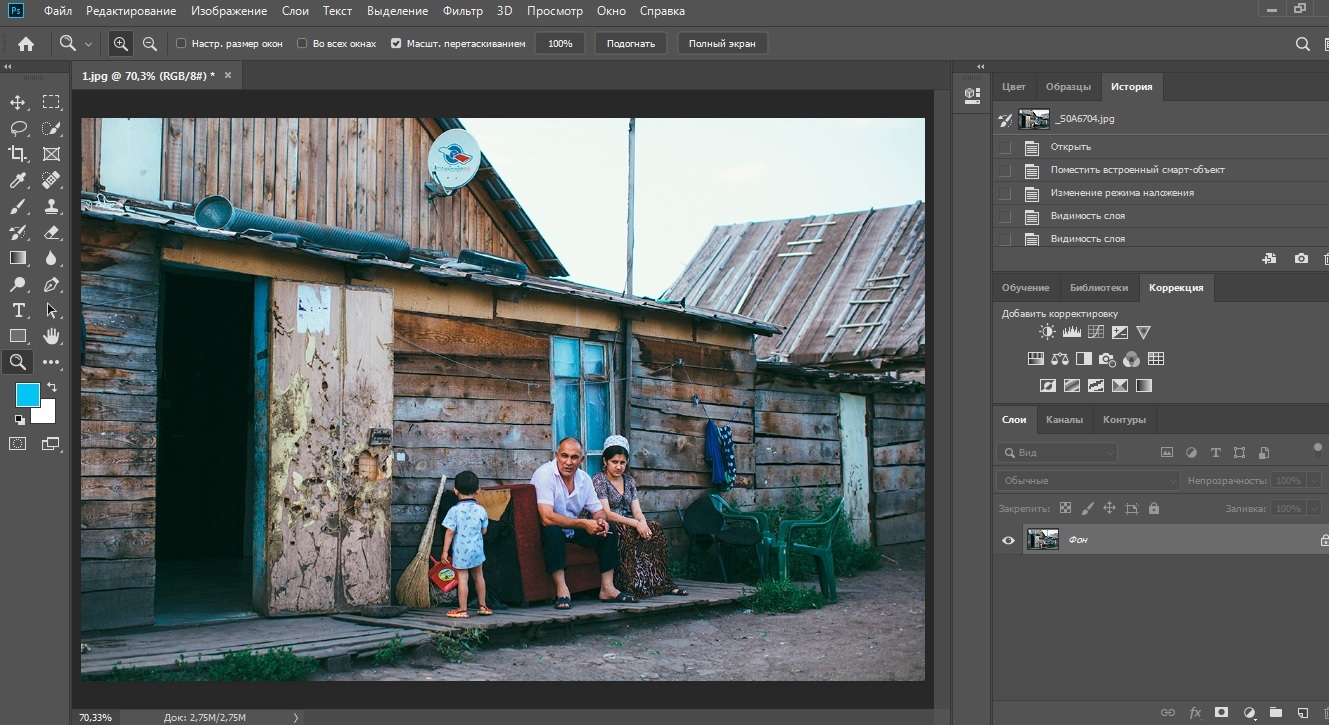Switch zoom mode to Zoom In
Screen dimensions: 1329x725
tap(120, 44)
